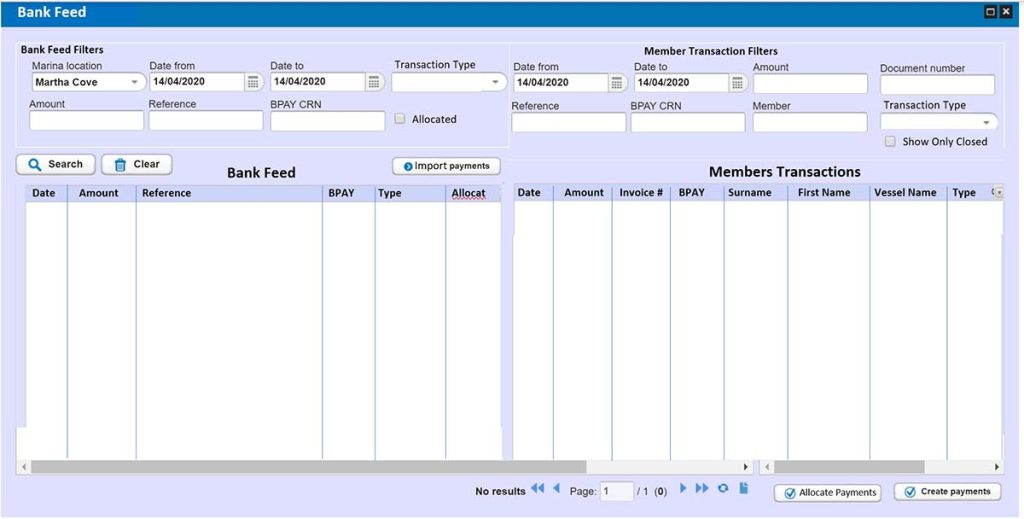Go to first page of results
This screenshot has height=519, width=1024.
click(538, 489)
